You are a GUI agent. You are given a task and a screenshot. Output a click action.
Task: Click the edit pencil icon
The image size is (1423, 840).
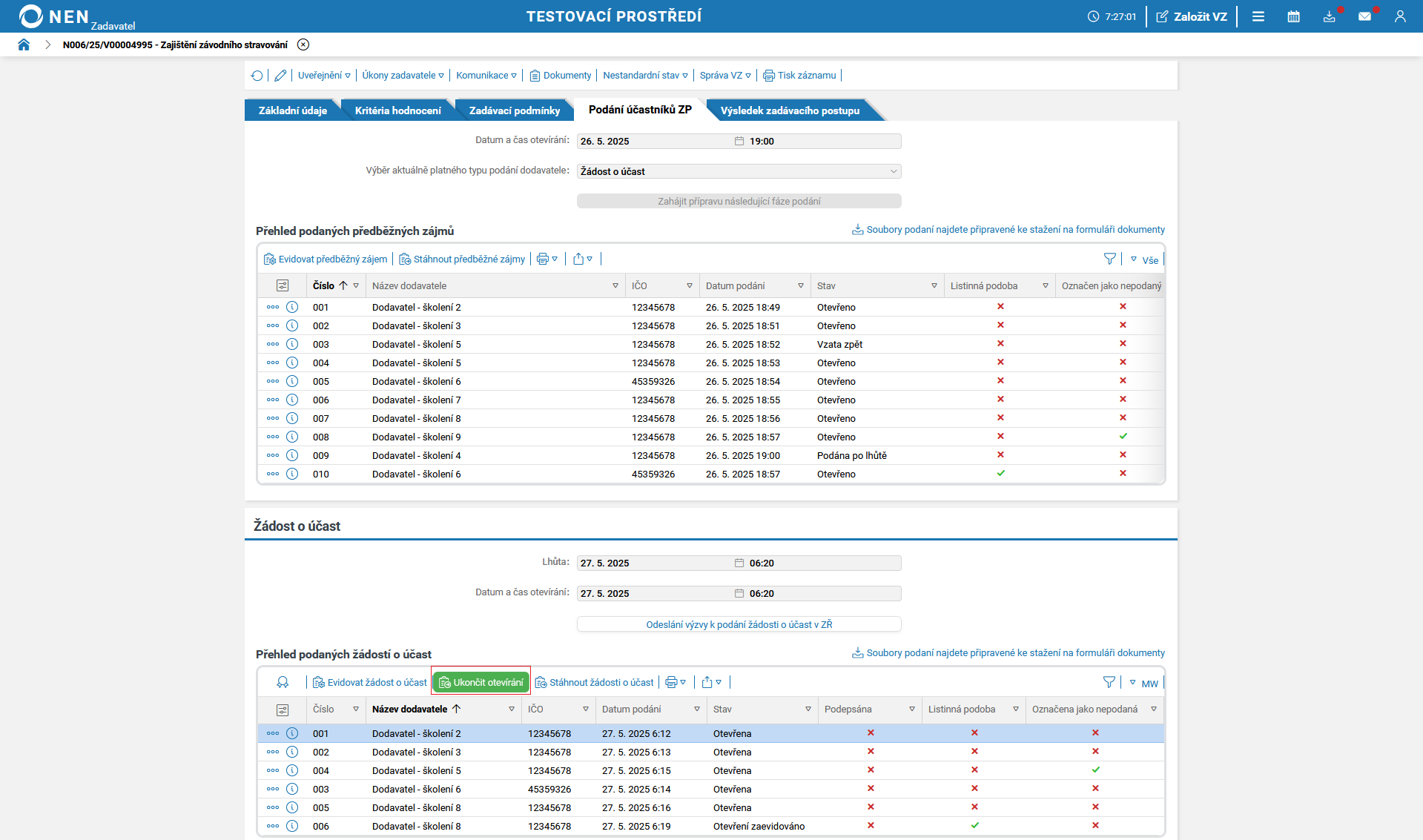[280, 76]
